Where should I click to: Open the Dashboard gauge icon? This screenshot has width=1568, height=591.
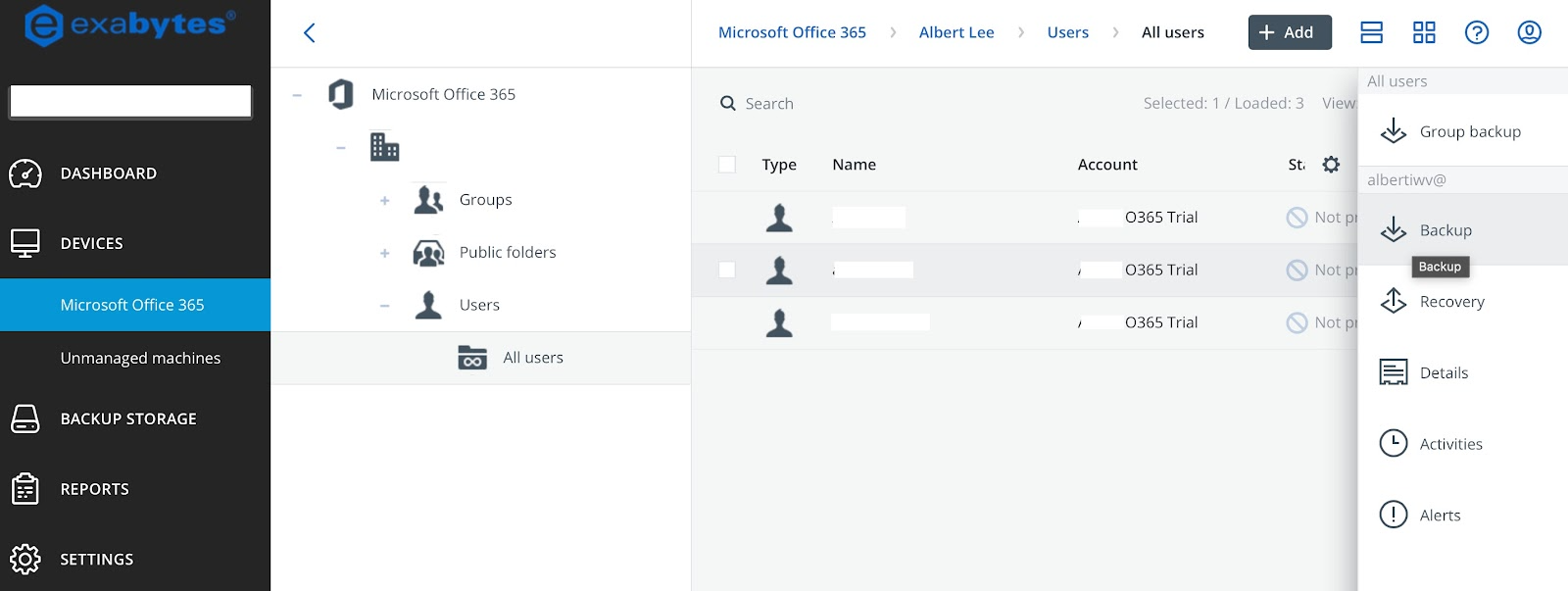[25, 173]
